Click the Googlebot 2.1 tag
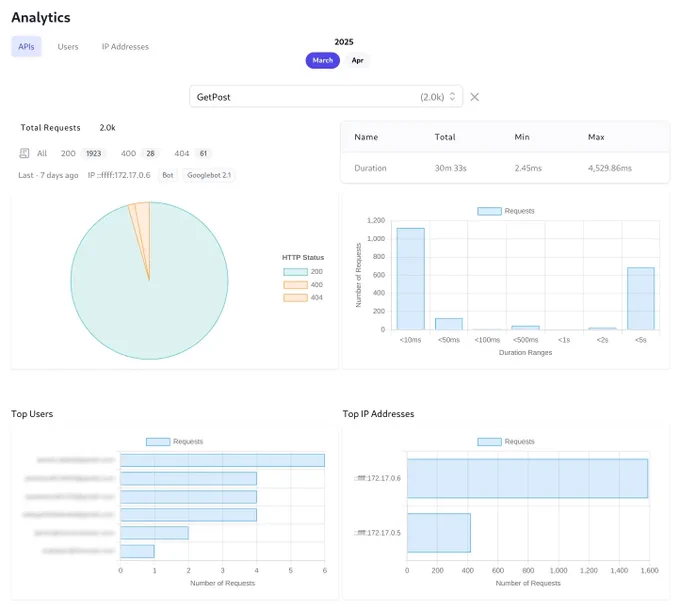This screenshot has width=680, height=610. pyautogui.click(x=209, y=175)
